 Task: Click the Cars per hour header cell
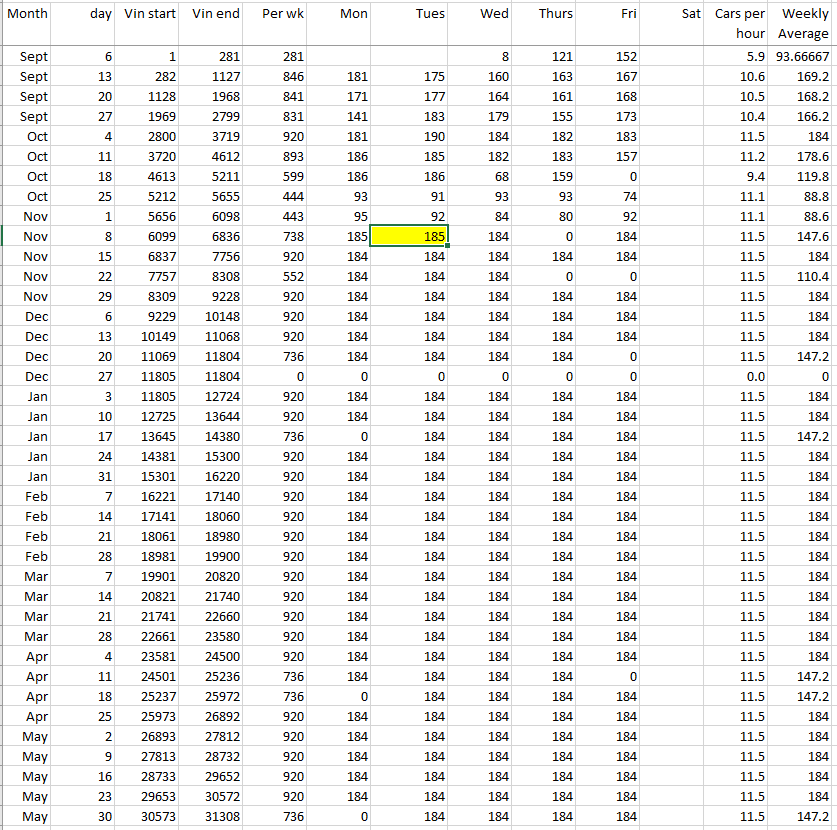[740, 23]
